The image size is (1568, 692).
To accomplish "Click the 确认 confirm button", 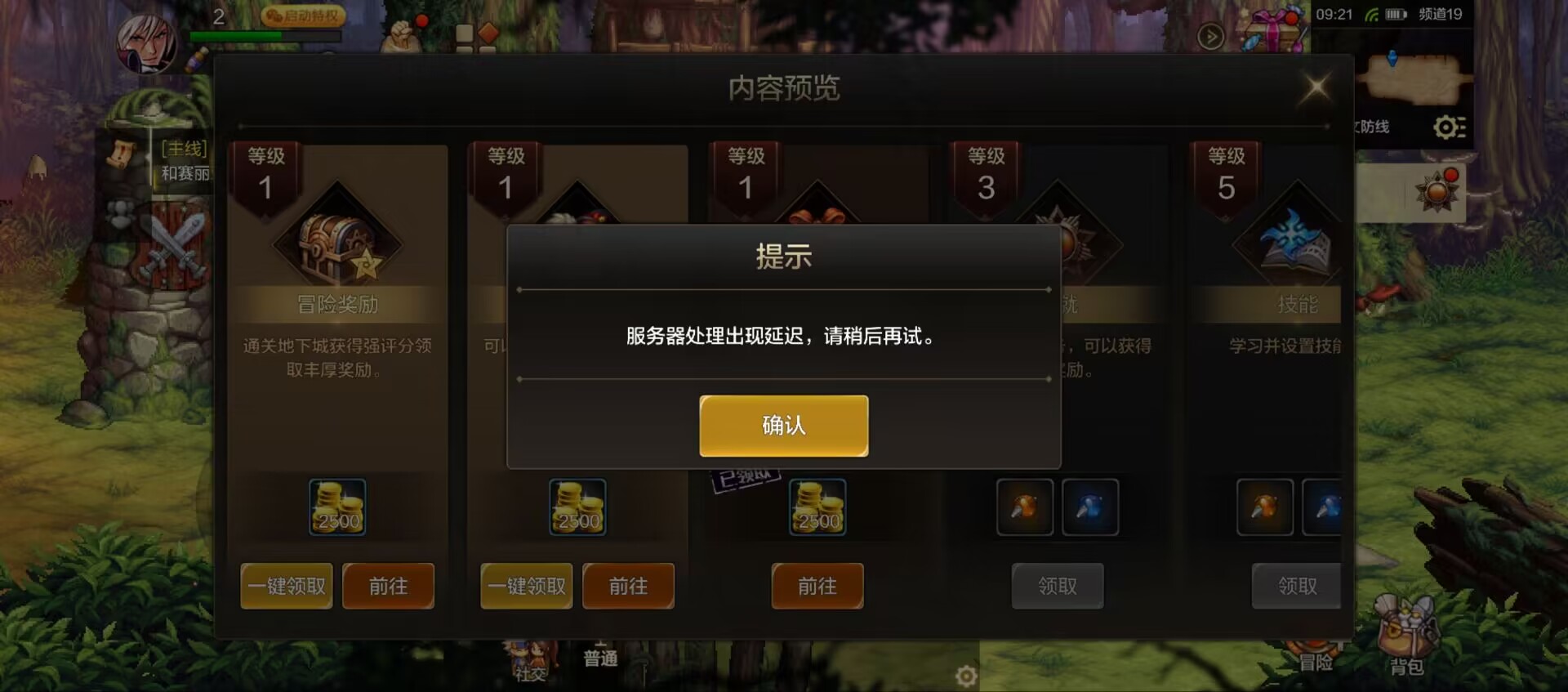I will coord(783,426).
